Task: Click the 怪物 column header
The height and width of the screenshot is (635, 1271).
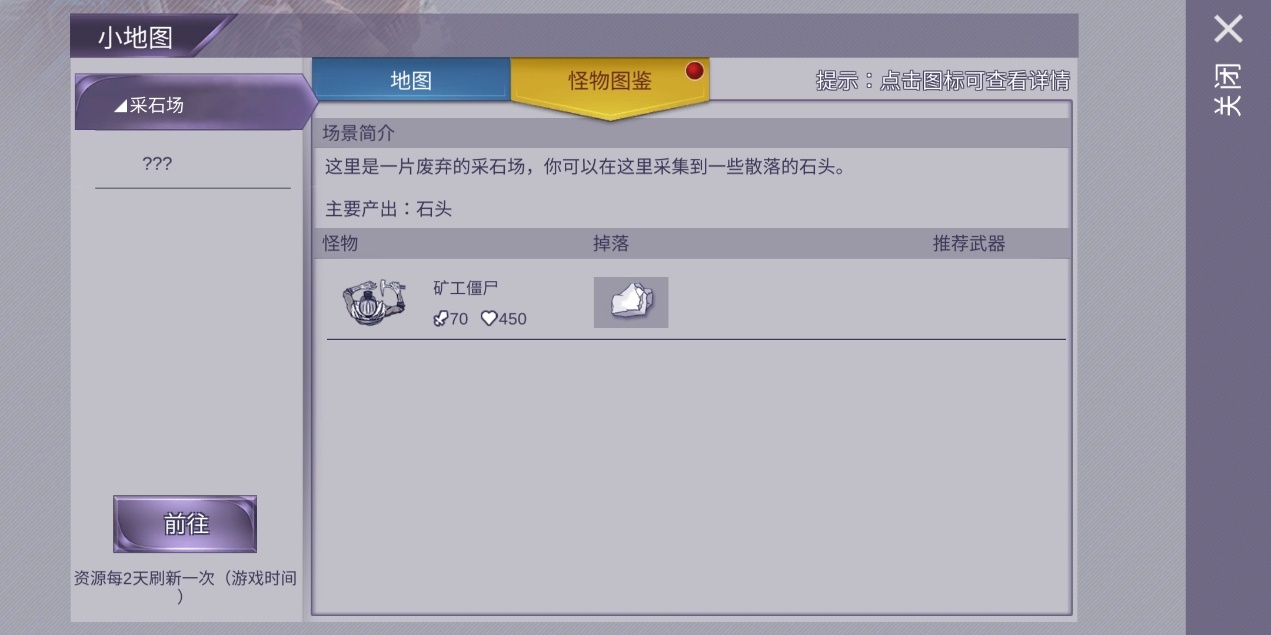Action: pos(340,243)
